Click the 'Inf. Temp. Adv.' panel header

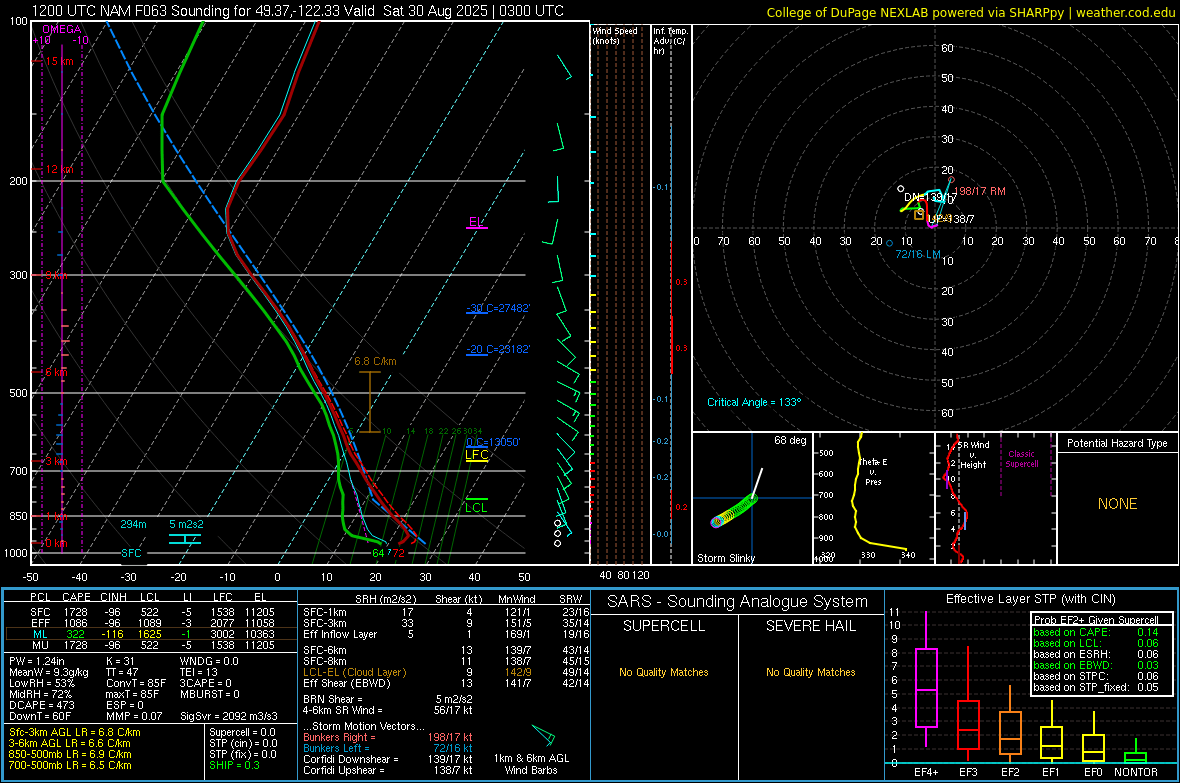pos(670,41)
